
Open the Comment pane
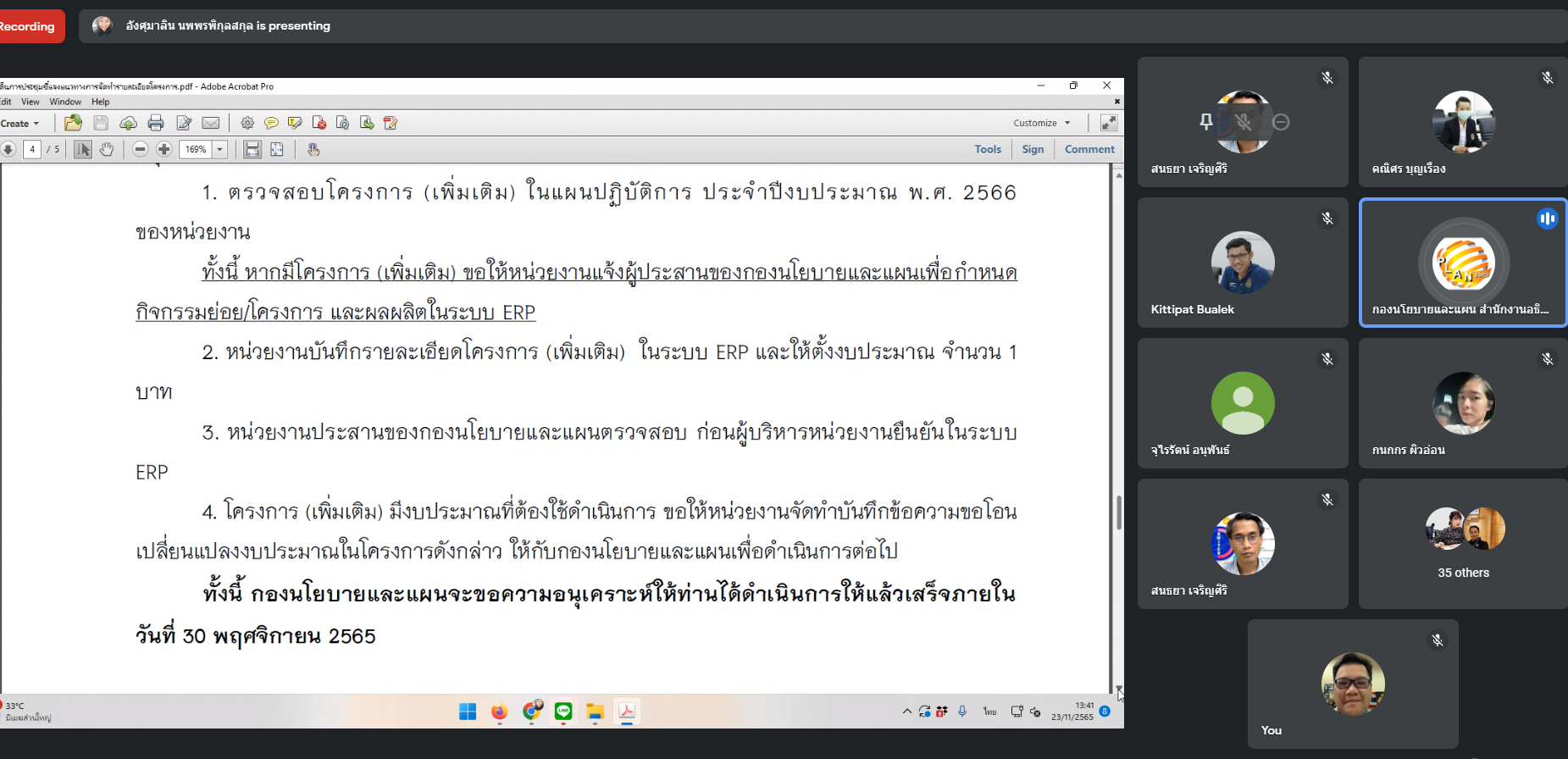pyautogui.click(x=1089, y=149)
